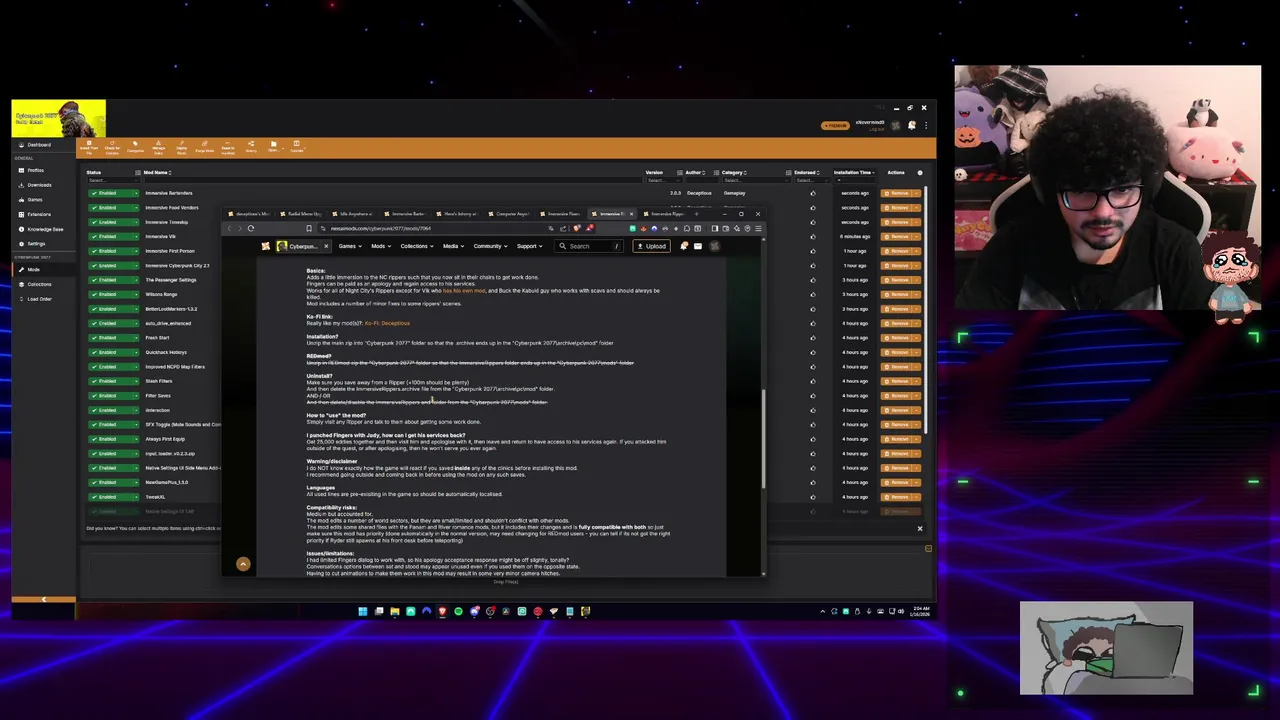Screen dimensions: 1280x720
Task: Expand Media menu on Nexus Mods
Action: 452,246
